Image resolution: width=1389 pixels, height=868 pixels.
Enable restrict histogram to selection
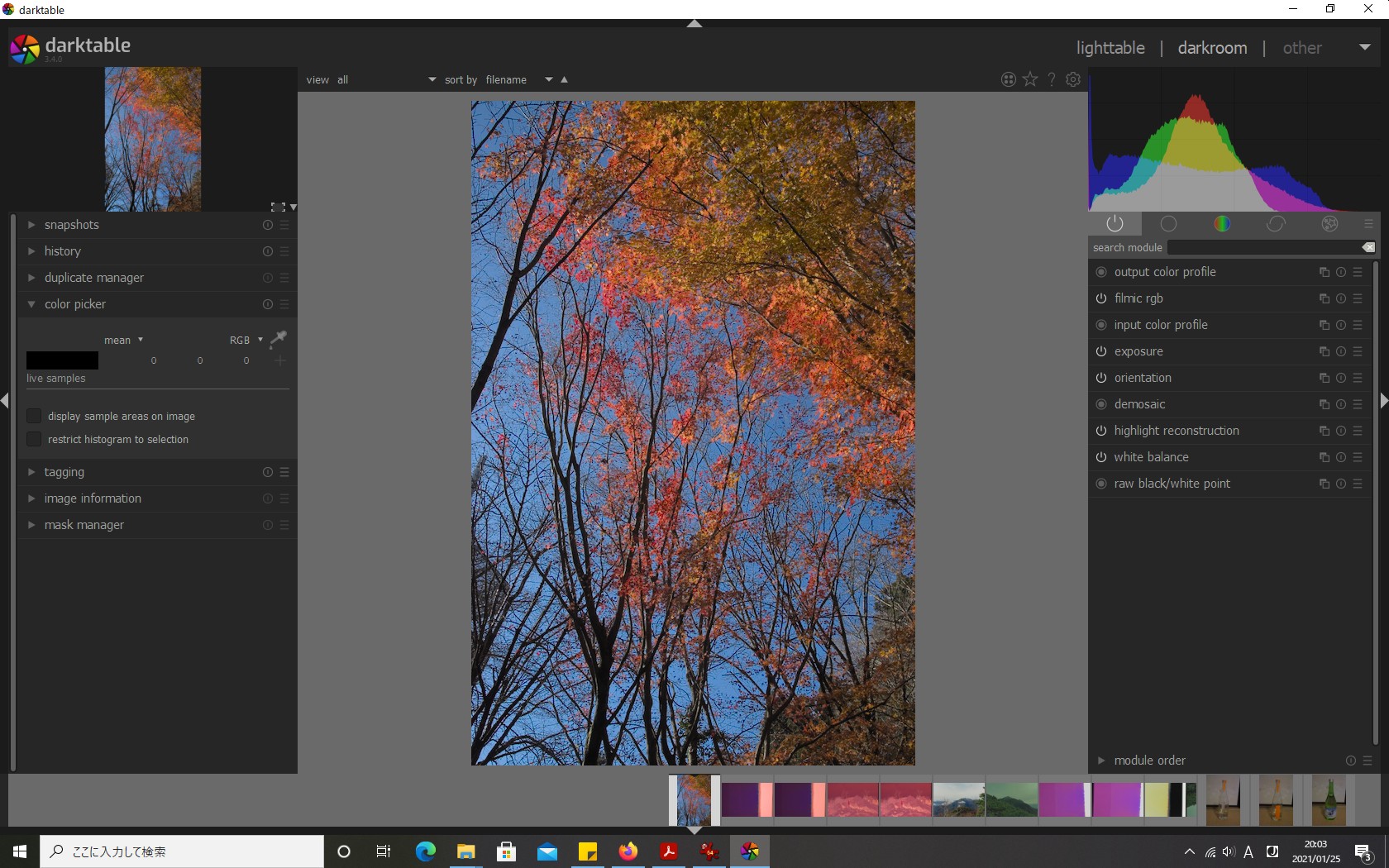click(x=34, y=439)
